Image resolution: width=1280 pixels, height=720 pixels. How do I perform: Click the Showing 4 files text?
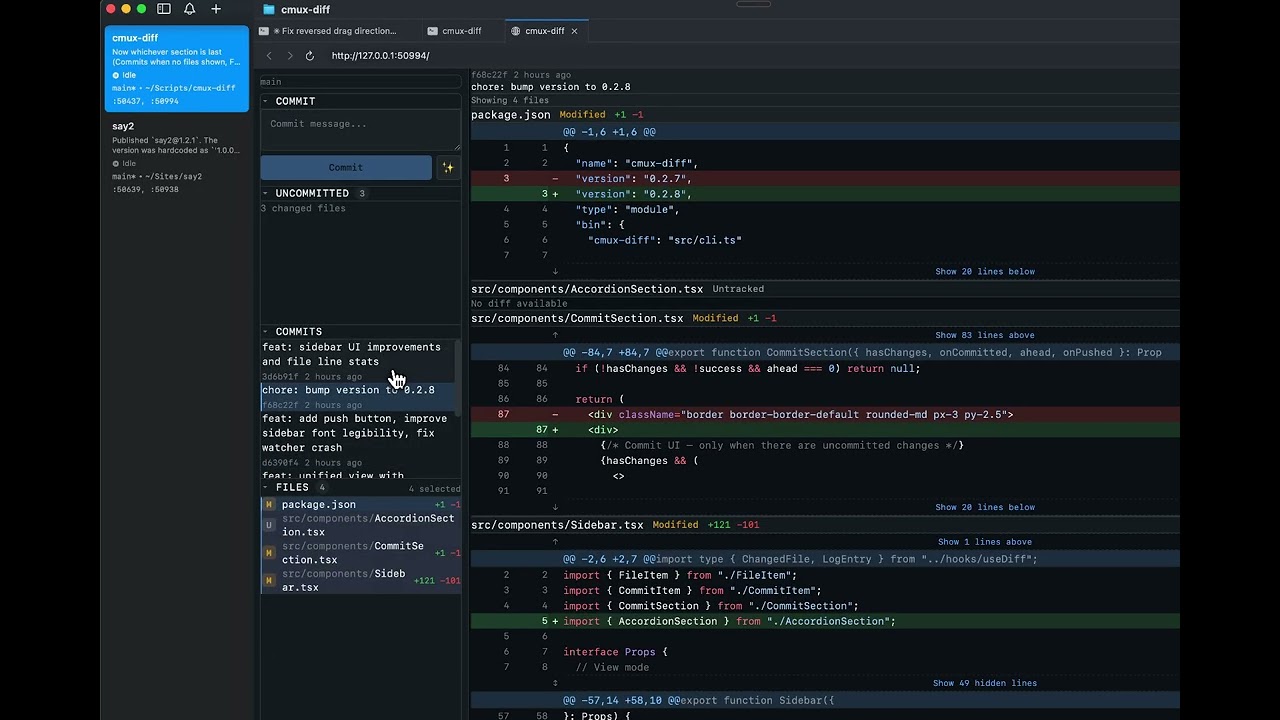click(510, 100)
